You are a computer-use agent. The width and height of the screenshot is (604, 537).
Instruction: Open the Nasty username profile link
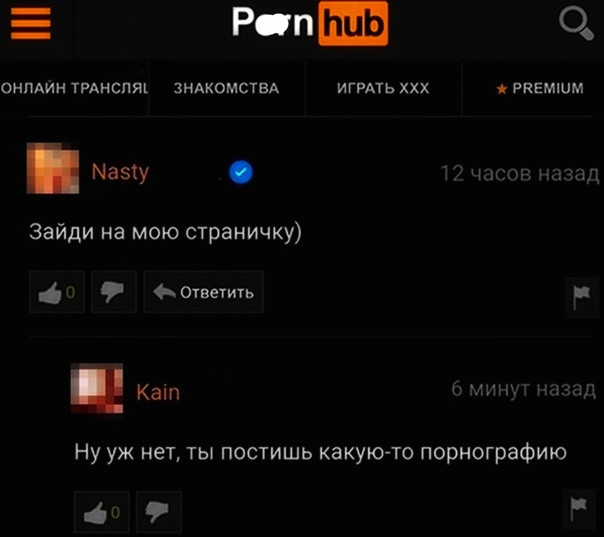pos(120,172)
